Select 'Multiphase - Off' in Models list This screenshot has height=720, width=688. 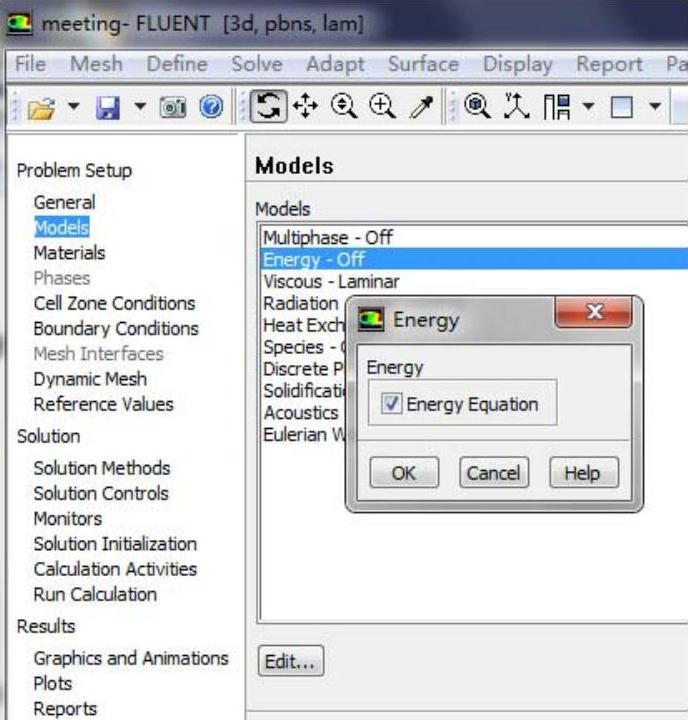(x=474, y=237)
